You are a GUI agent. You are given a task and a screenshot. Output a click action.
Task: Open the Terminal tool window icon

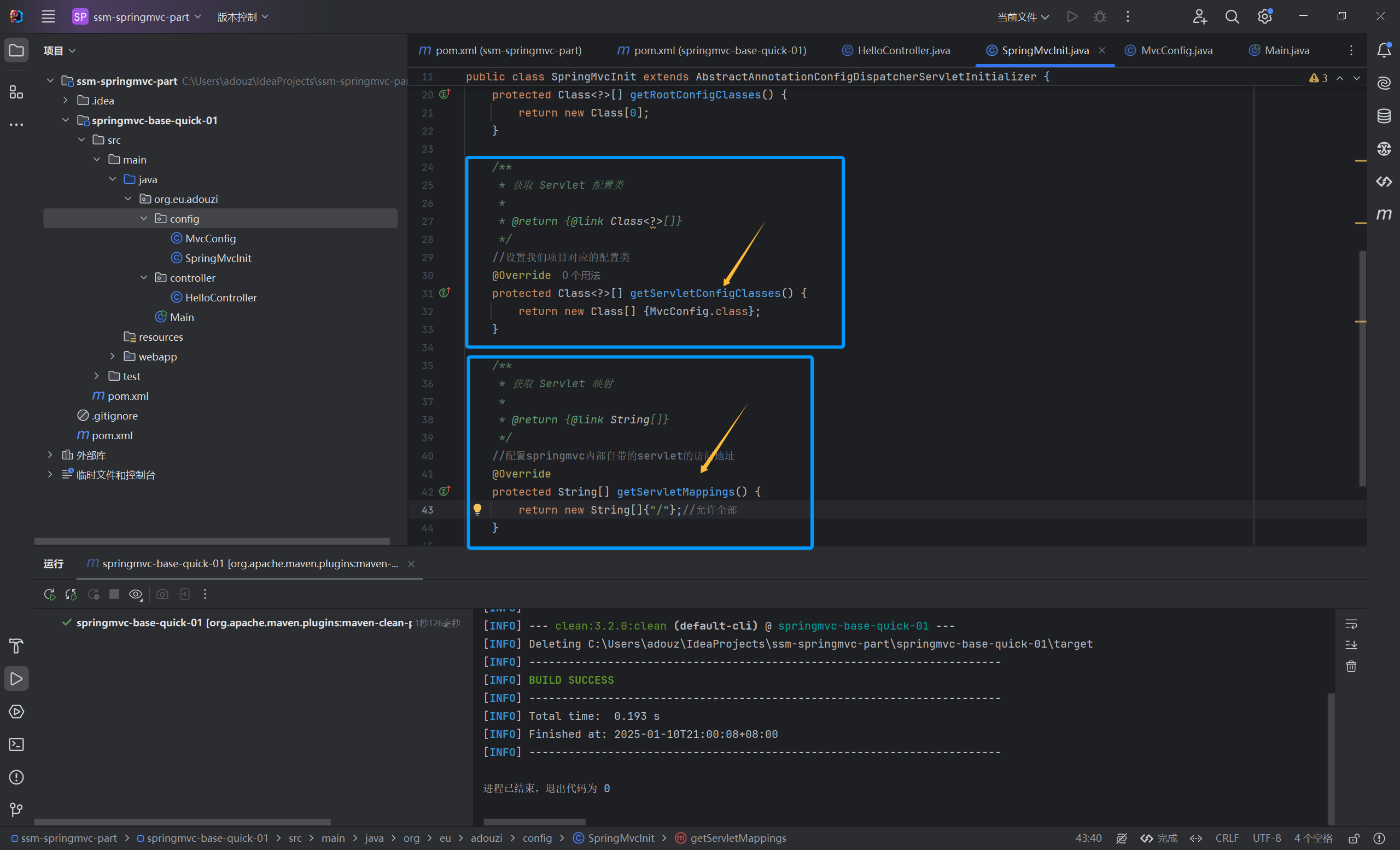point(16,744)
